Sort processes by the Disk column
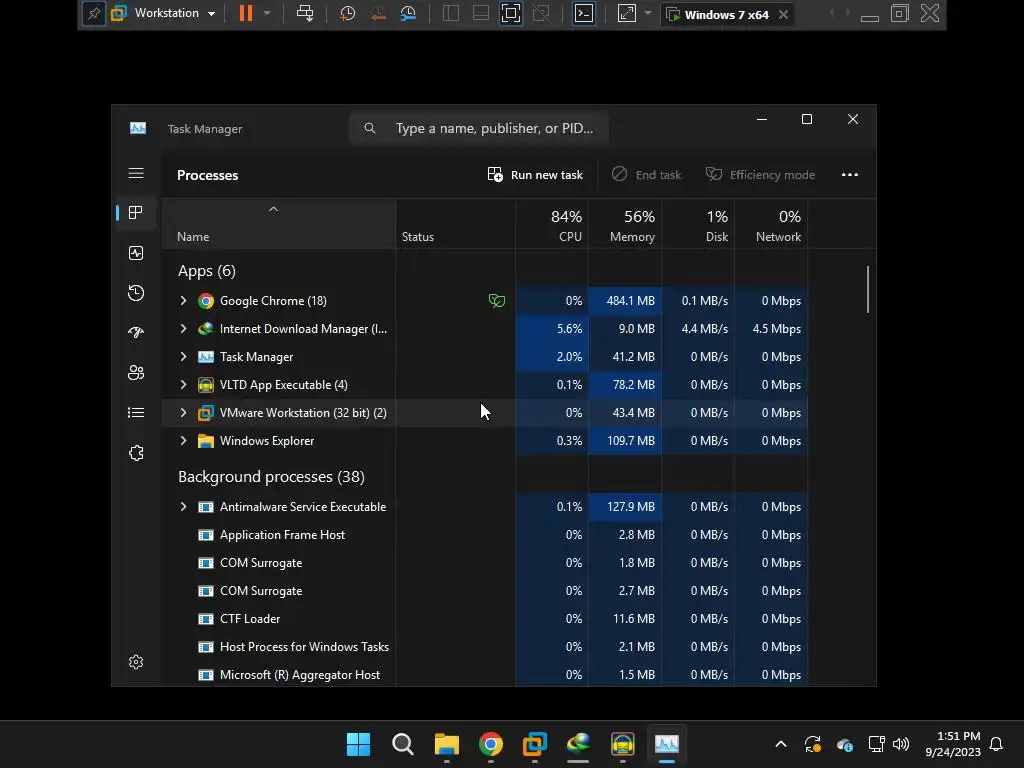Viewport: 1024px width, 768px height. click(x=698, y=224)
